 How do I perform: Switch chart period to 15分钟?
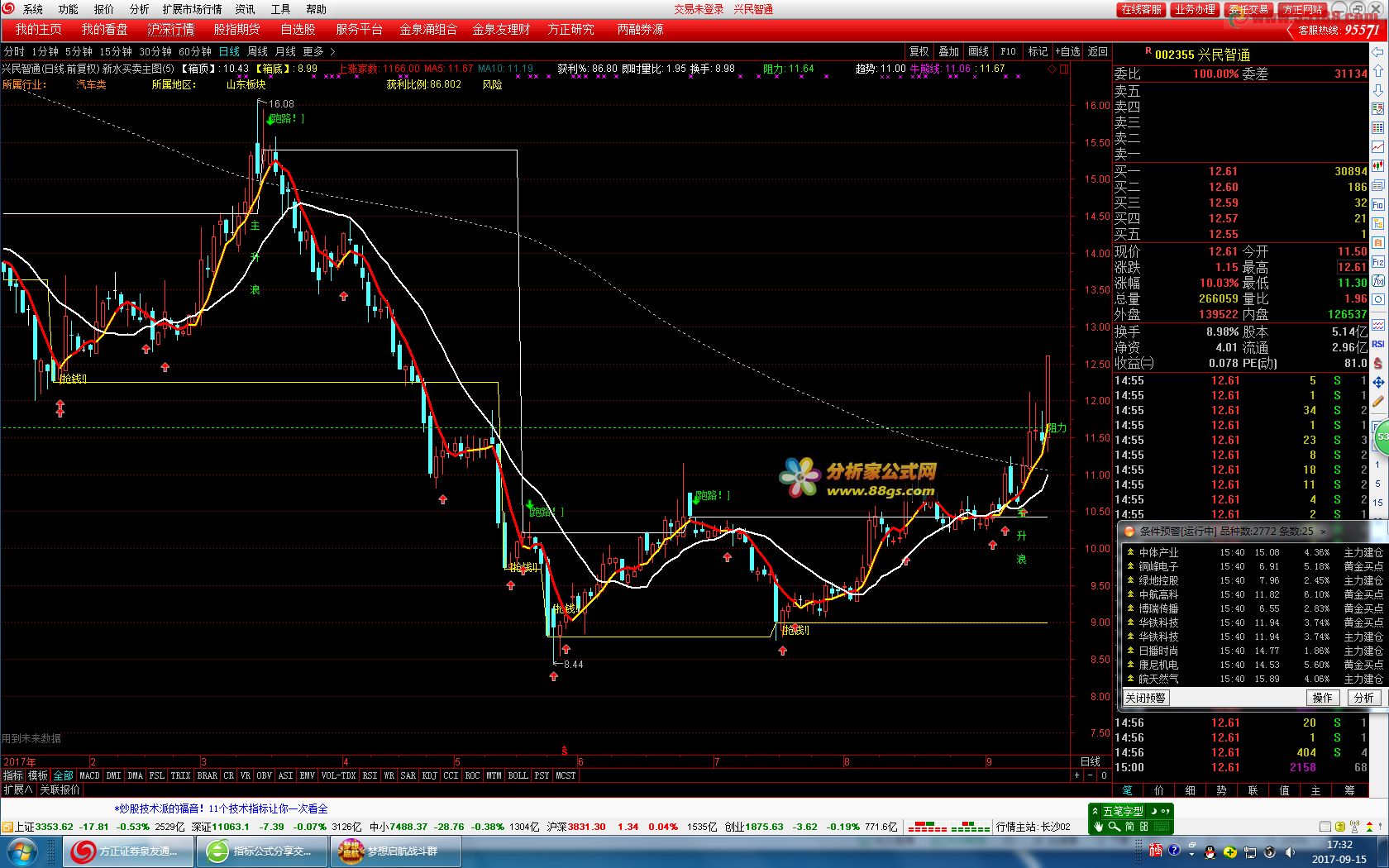[x=115, y=51]
